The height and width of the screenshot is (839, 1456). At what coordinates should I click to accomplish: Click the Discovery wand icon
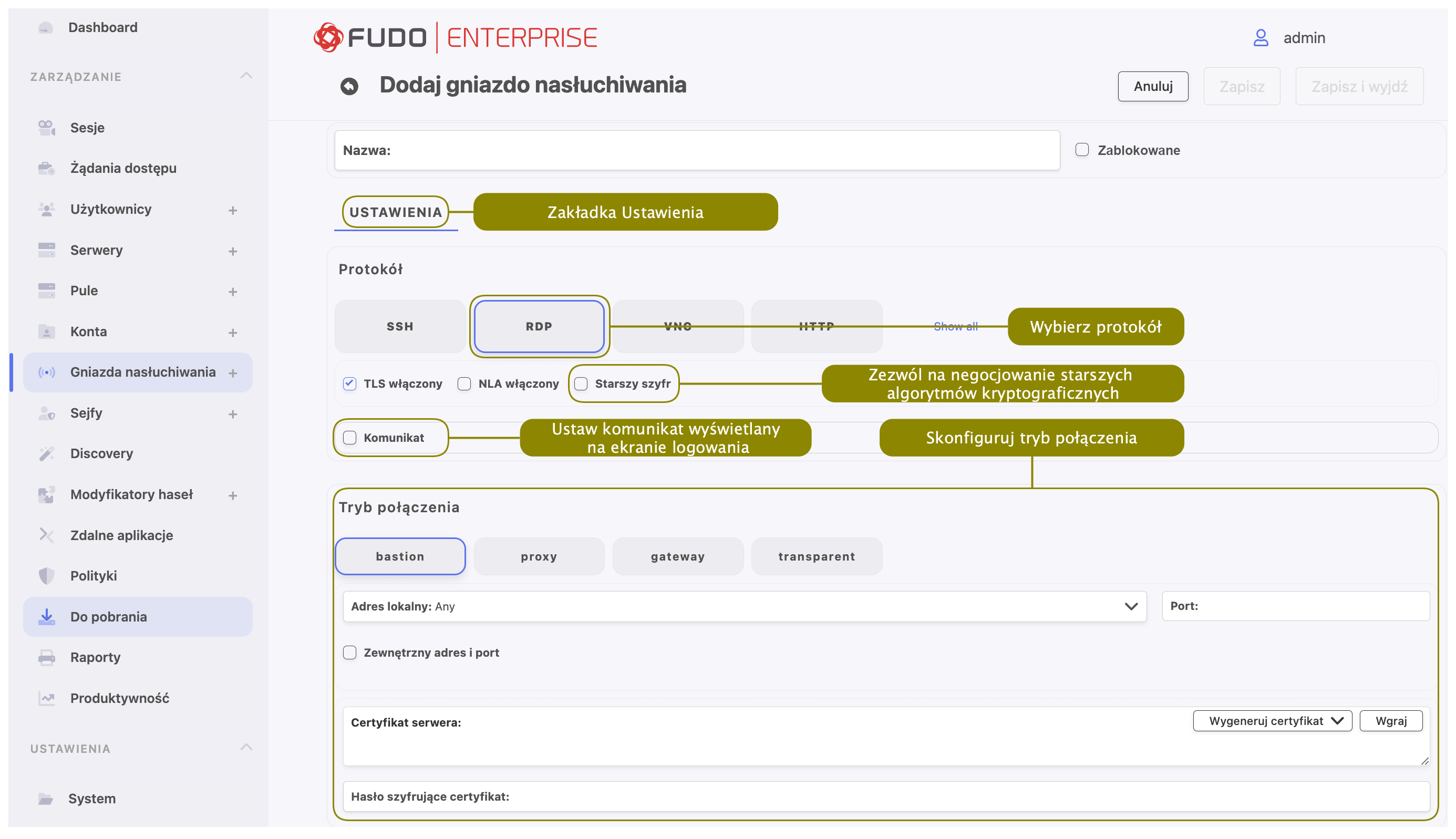pyautogui.click(x=47, y=453)
